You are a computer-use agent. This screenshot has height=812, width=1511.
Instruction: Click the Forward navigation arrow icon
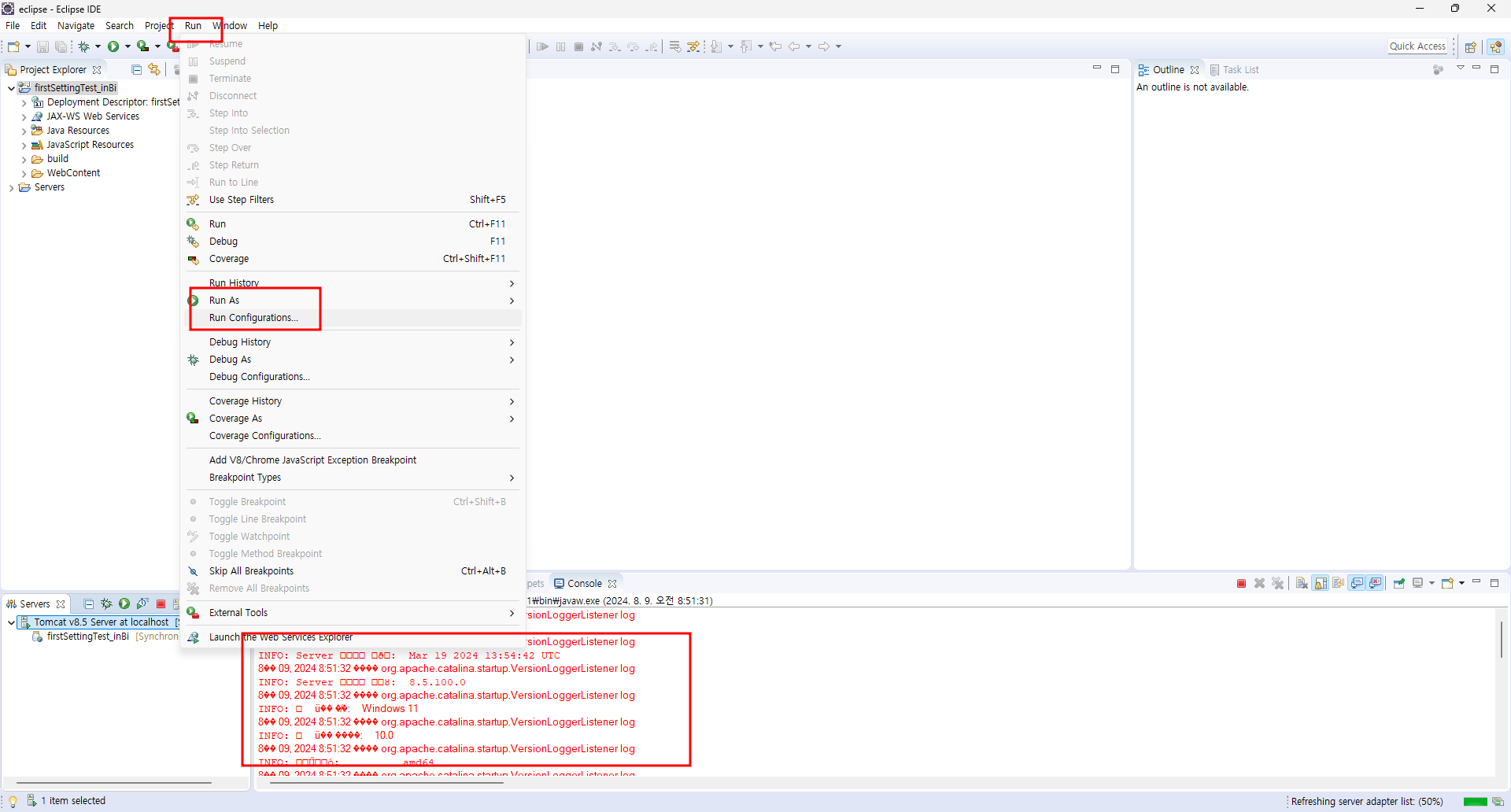(824, 47)
